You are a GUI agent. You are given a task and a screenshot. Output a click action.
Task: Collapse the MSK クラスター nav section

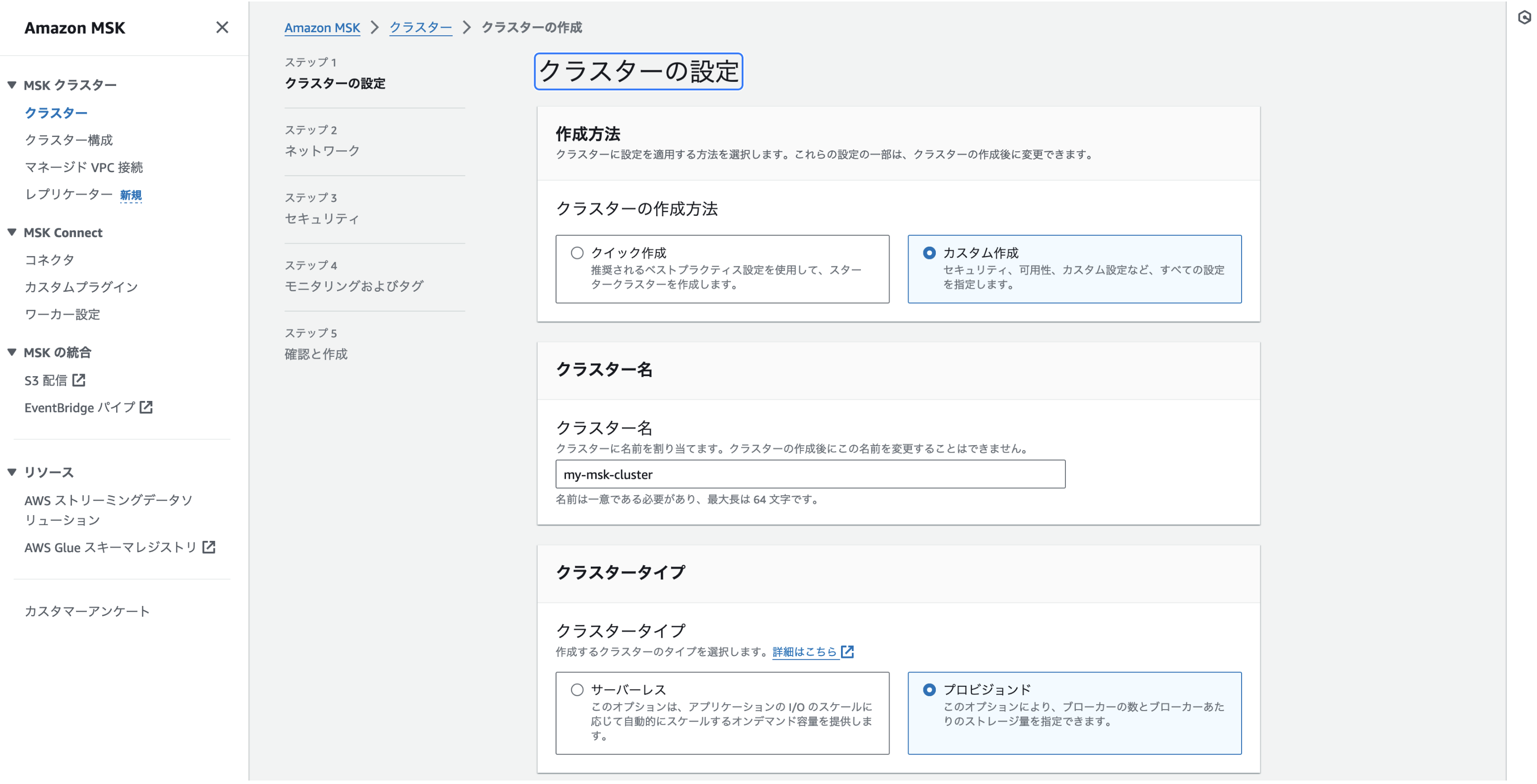point(12,85)
